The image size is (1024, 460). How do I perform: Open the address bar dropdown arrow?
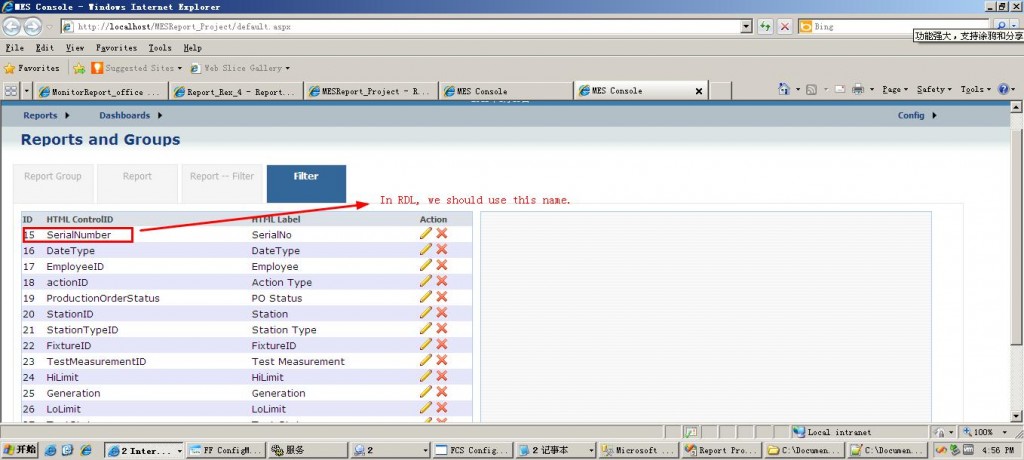click(747, 27)
